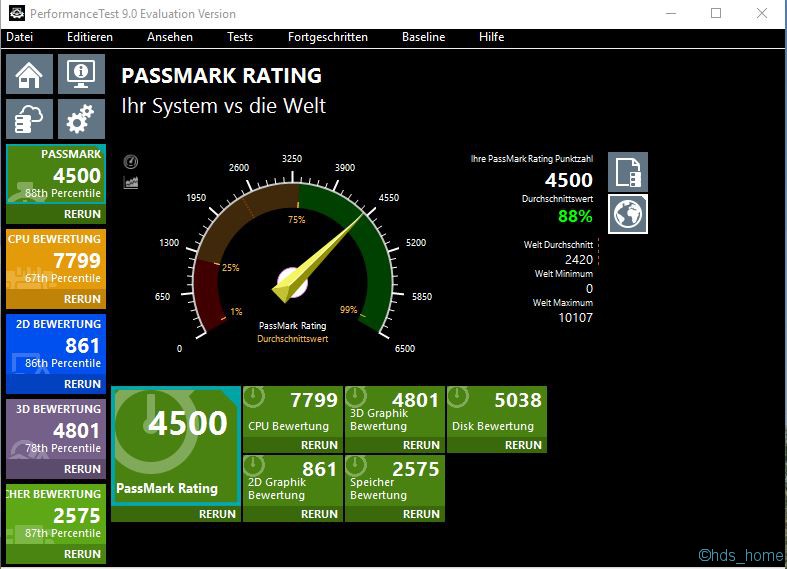This screenshot has height=569, width=787.
Task: Open the Baseline menu
Action: (423, 37)
